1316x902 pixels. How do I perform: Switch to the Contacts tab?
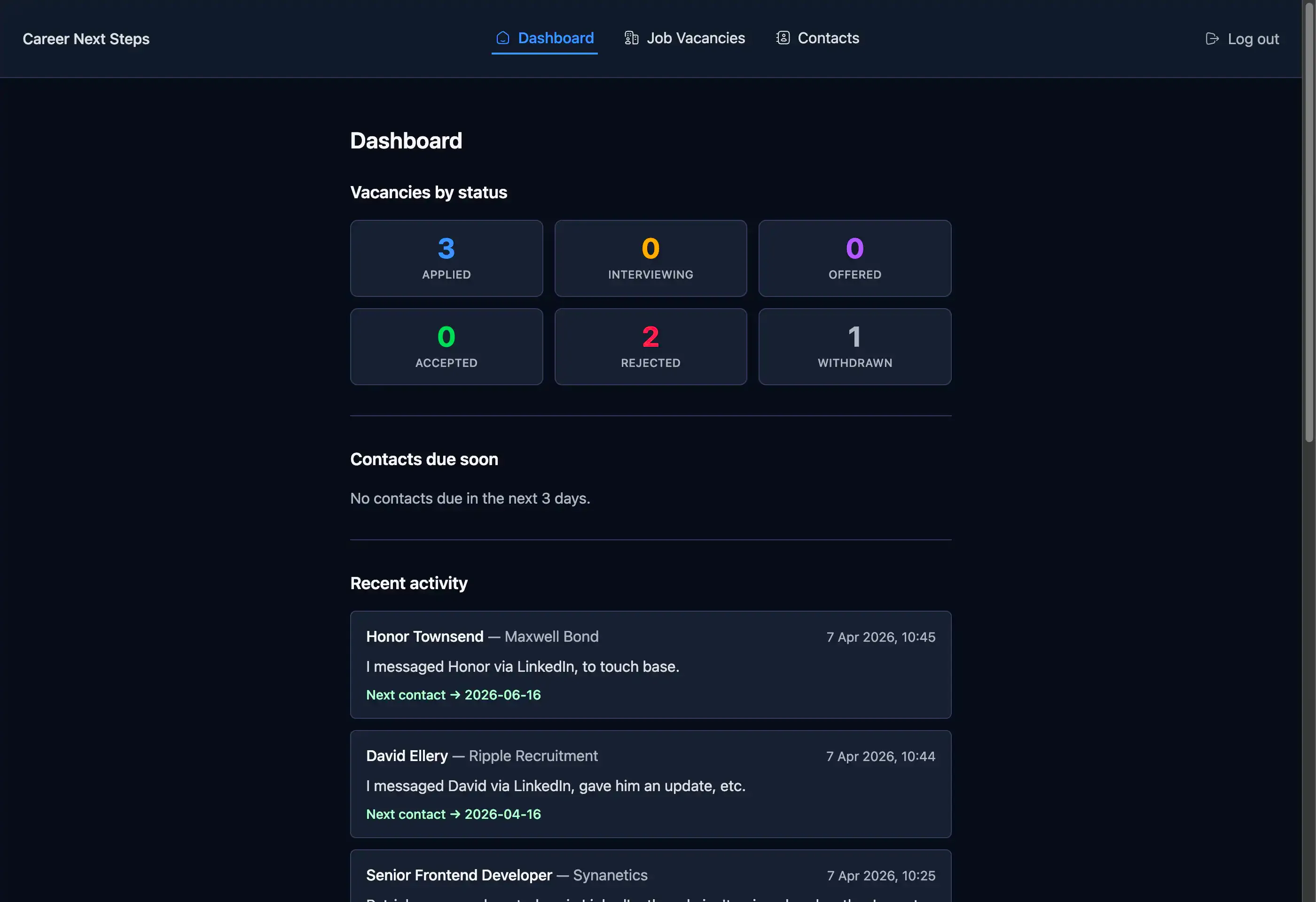click(828, 38)
